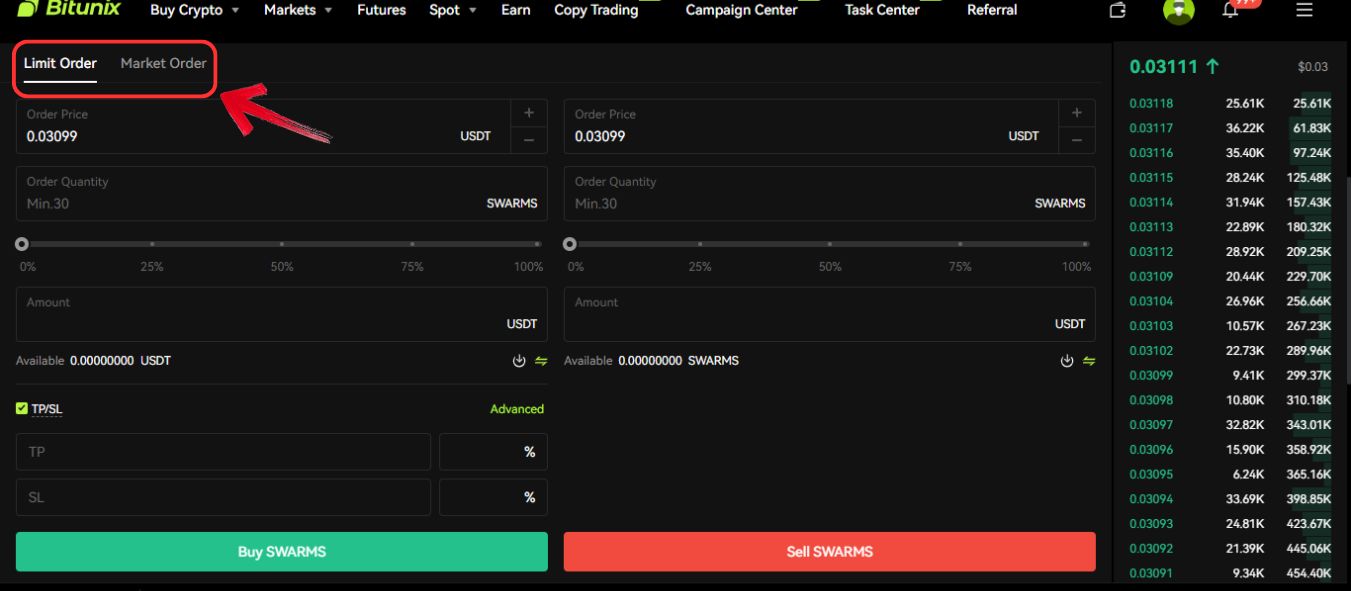The height and width of the screenshot is (591, 1351).
Task: Click the sell slider handle at 0%
Action: tap(570, 244)
